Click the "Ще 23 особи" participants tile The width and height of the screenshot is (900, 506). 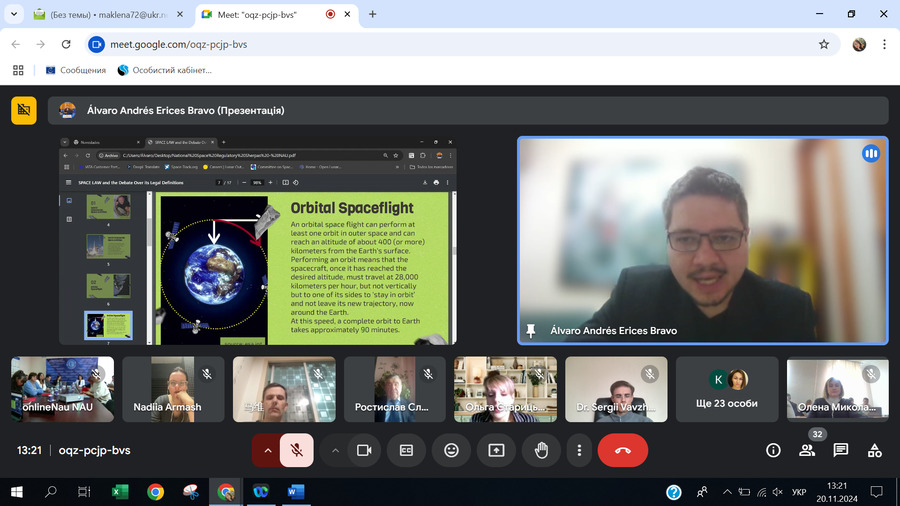[727, 389]
